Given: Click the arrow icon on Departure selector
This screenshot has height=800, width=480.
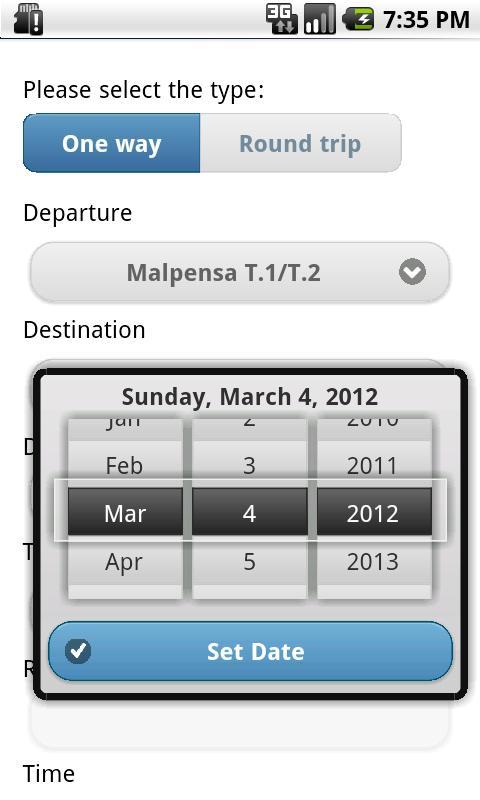Looking at the screenshot, I should click(x=412, y=272).
